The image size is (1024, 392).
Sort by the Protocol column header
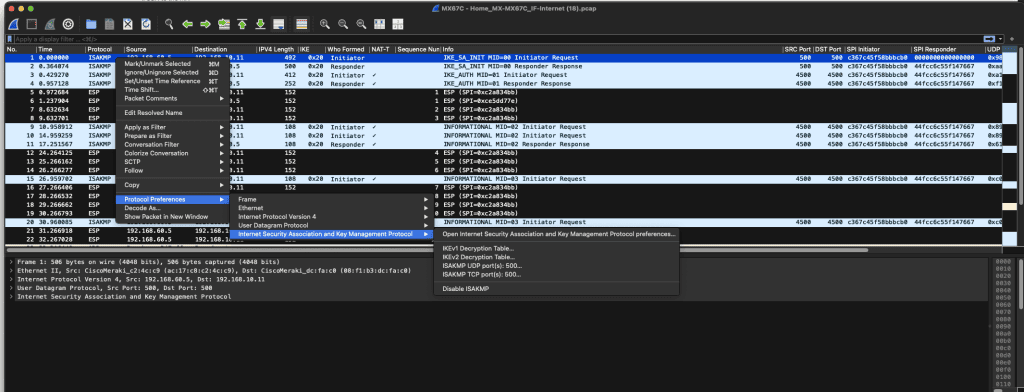[104, 49]
